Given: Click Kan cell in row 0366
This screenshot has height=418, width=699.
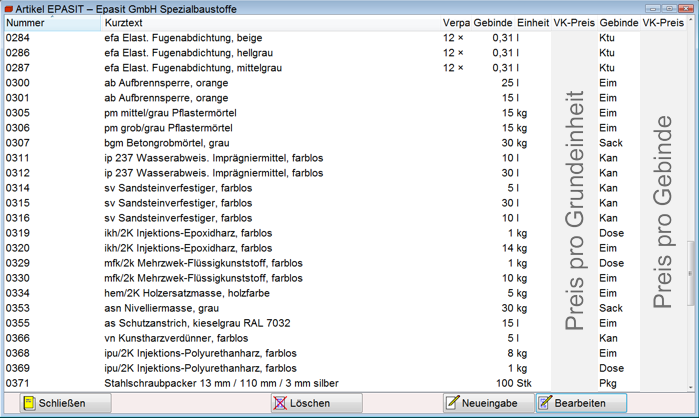Looking at the screenshot, I should pos(609,338).
